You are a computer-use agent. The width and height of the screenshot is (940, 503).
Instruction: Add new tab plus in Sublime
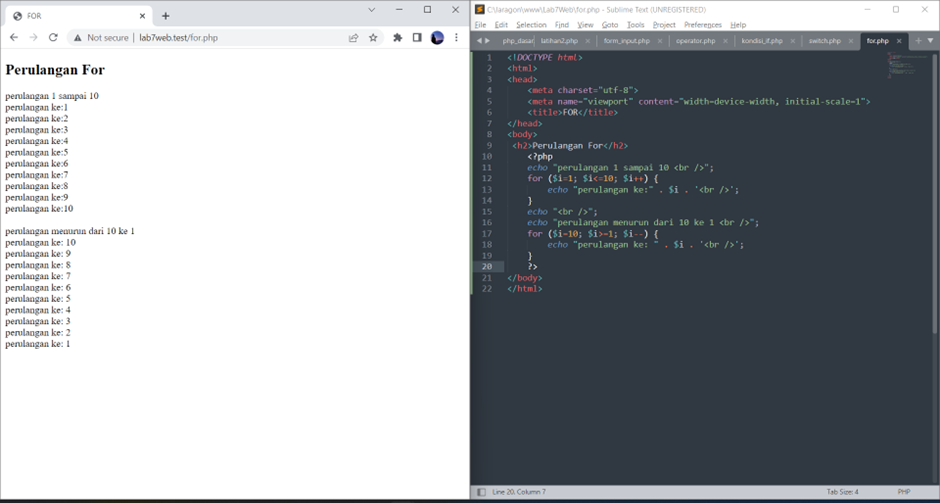pos(918,41)
